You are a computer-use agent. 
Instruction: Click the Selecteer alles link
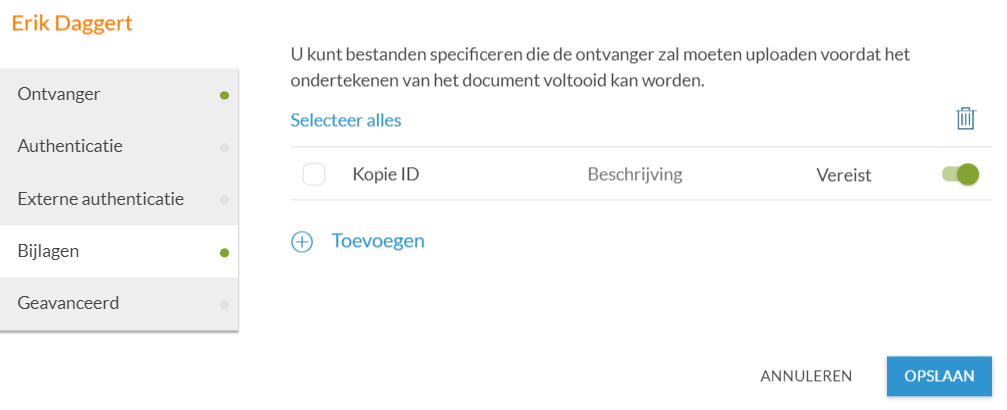[x=346, y=120]
